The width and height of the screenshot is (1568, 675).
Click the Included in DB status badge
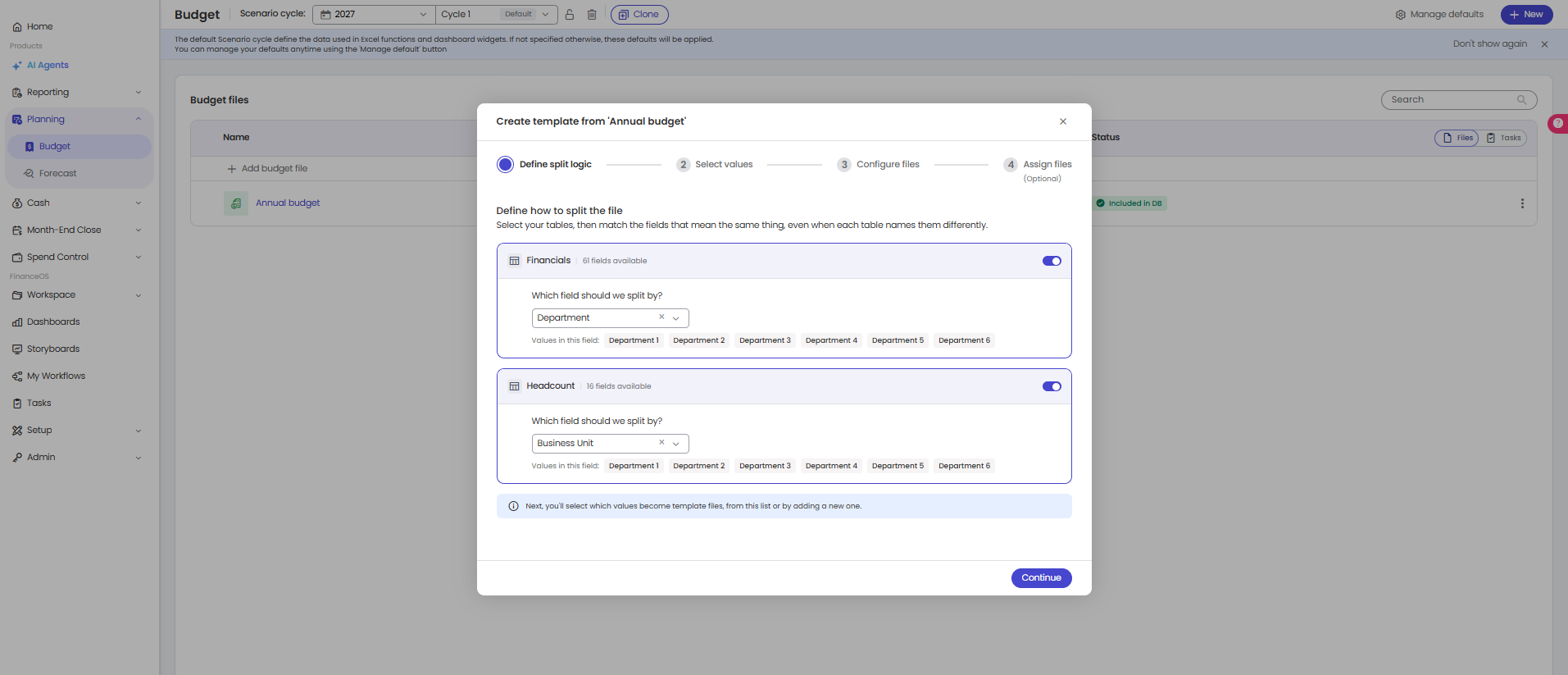coord(1129,203)
